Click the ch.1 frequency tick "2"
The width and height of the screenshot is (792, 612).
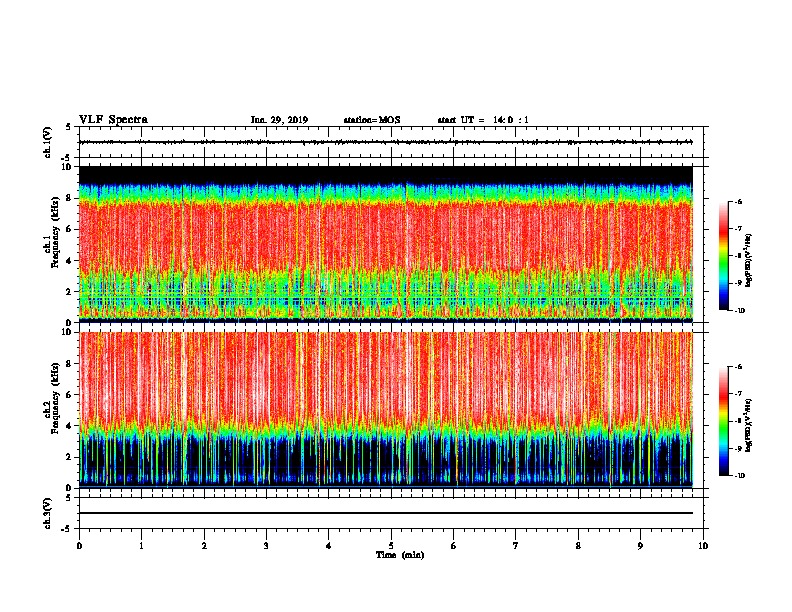click(x=70, y=292)
